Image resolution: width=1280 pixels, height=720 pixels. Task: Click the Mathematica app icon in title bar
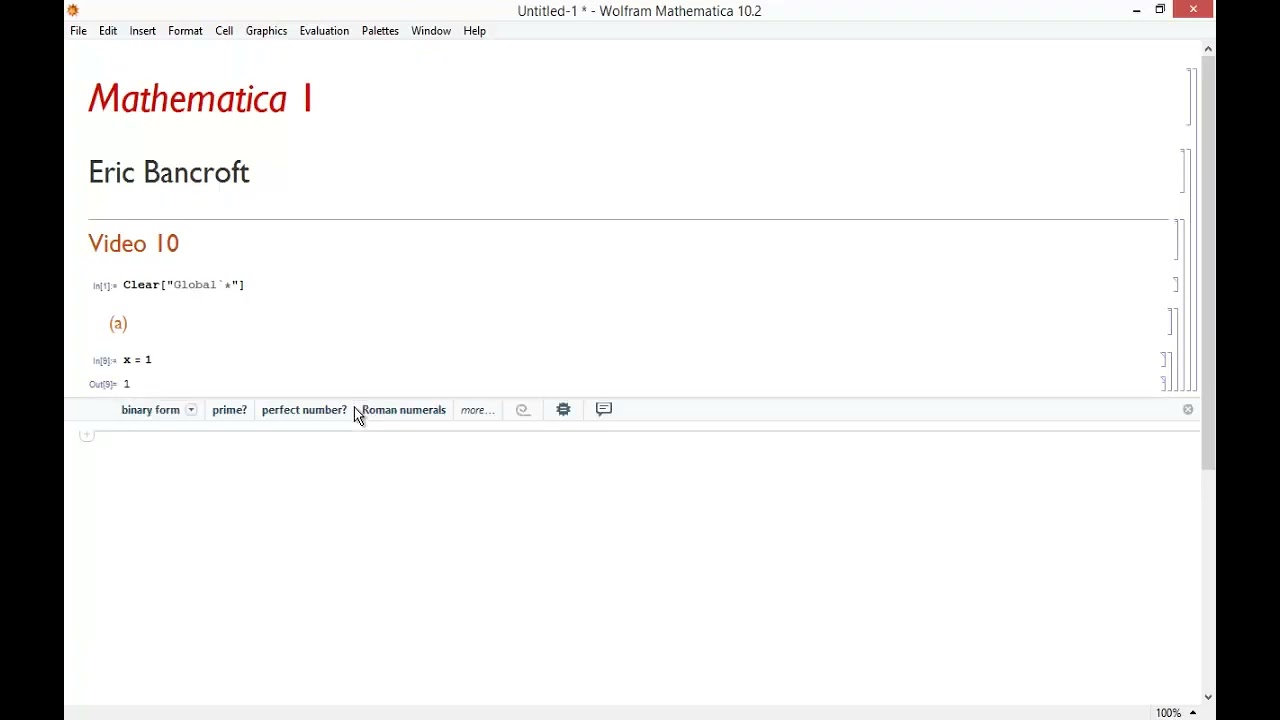click(73, 10)
